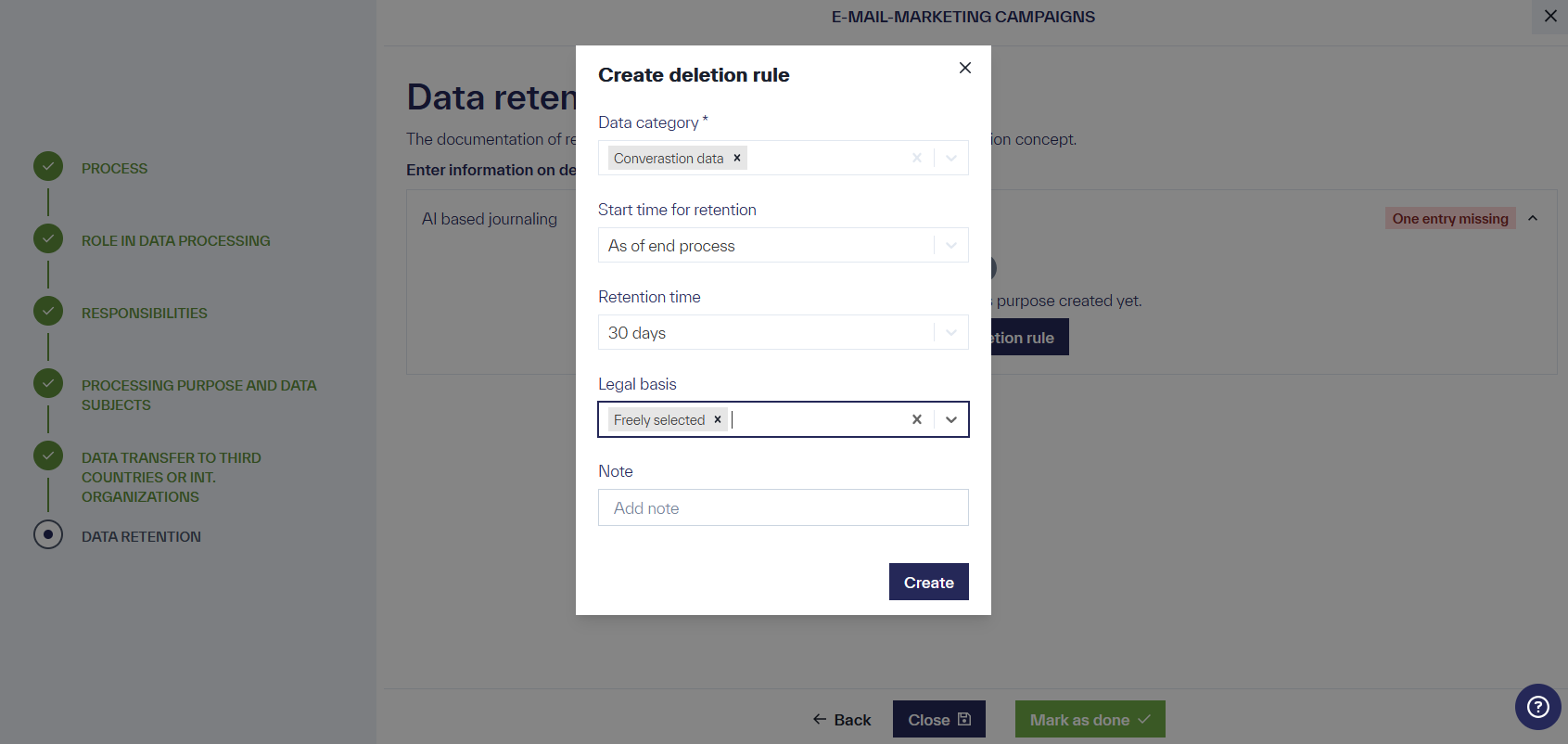1568x744 pixels.
Task: Click inside the Add note field
Action: click(783, 507)
